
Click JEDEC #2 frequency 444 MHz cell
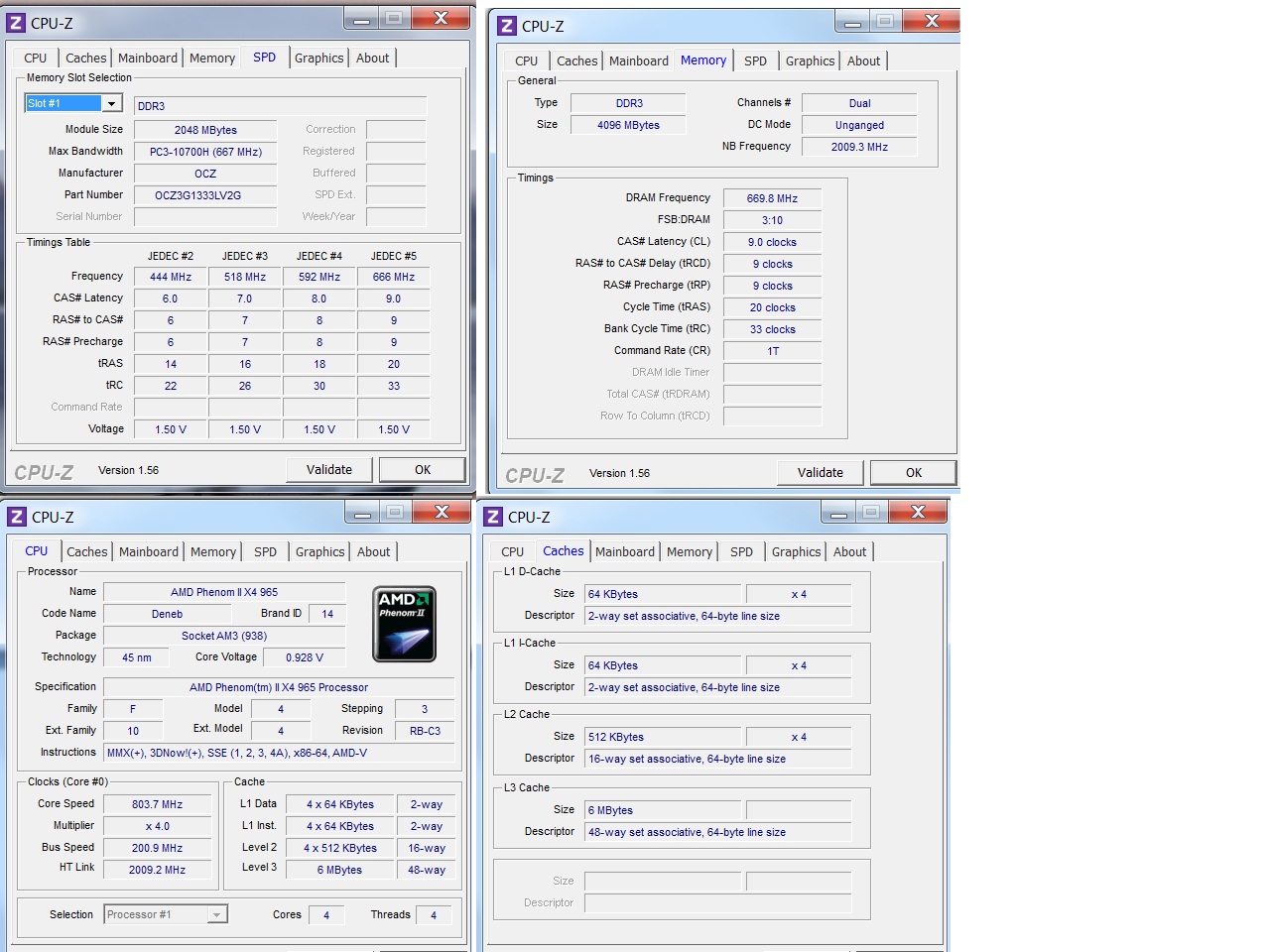(x=171, y=277)
